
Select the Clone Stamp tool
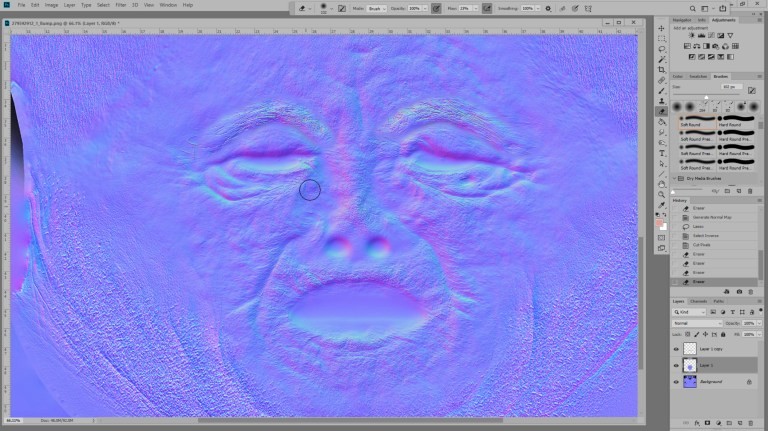point(662,101)
